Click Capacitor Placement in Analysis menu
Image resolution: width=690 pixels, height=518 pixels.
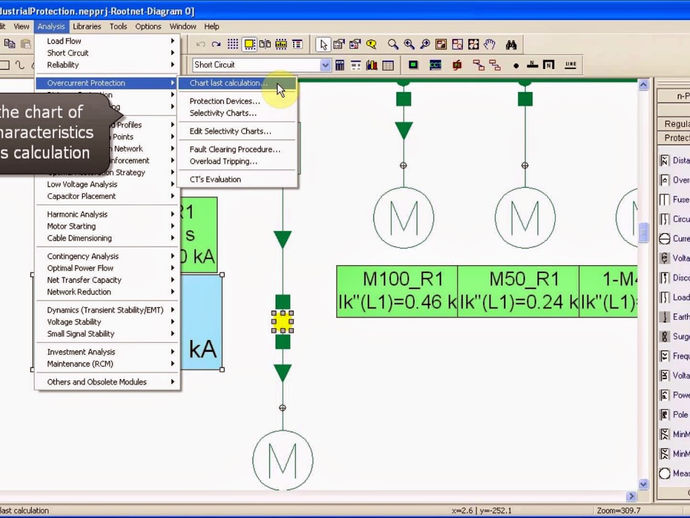107,196
